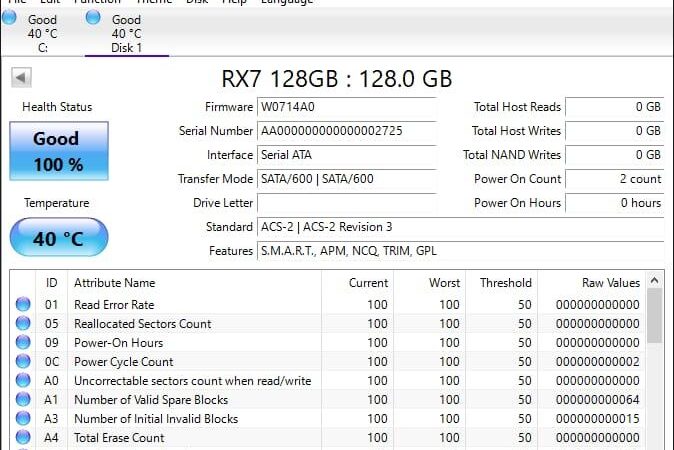Click the Total Erase Count status orb
The height and width of the screenshot is (450, 674).
pos(23,438)
